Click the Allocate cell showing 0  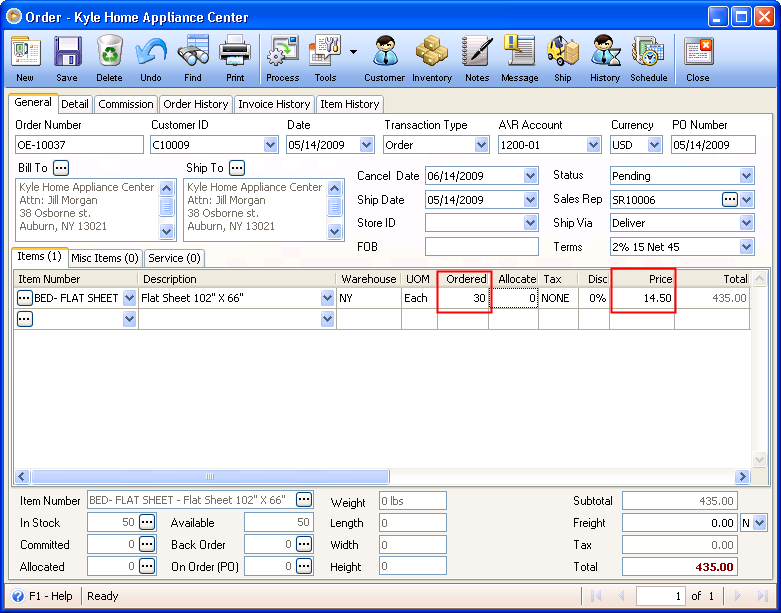click(x=514, y=298)
